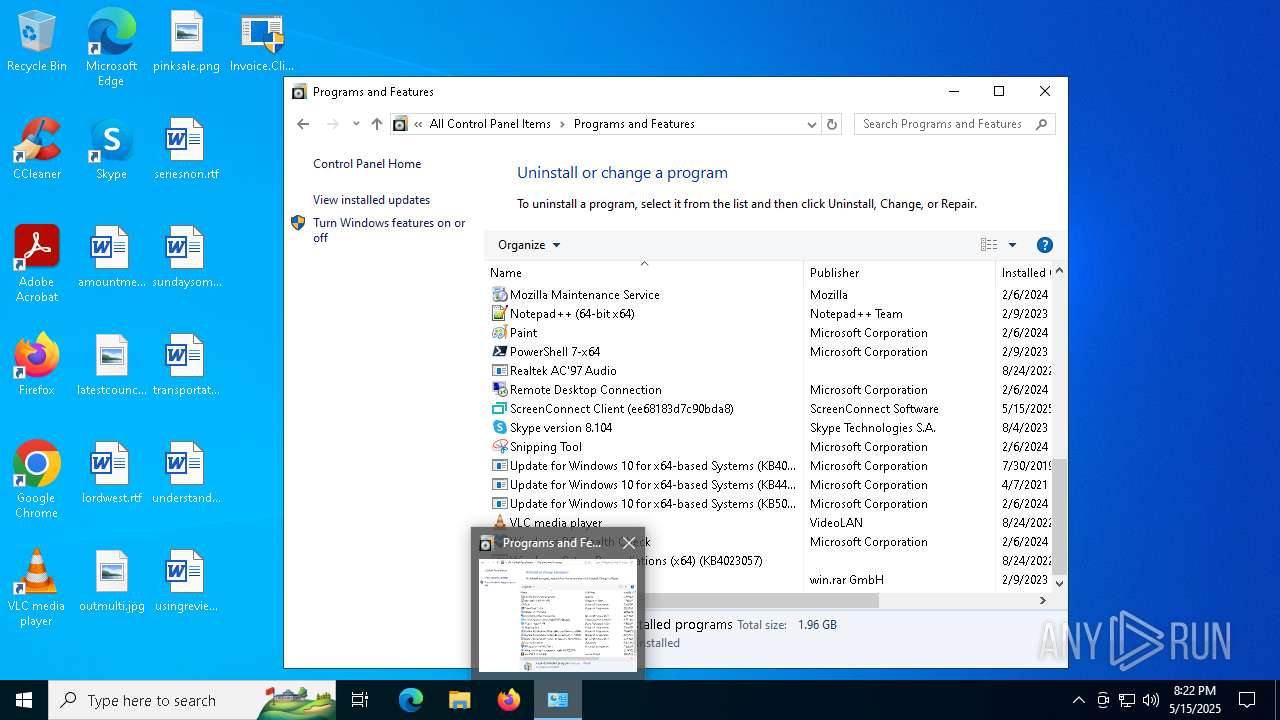1280x720 pixels.
Task: Open the Google Chrome desktop shortcut
Action: [37, 480]
